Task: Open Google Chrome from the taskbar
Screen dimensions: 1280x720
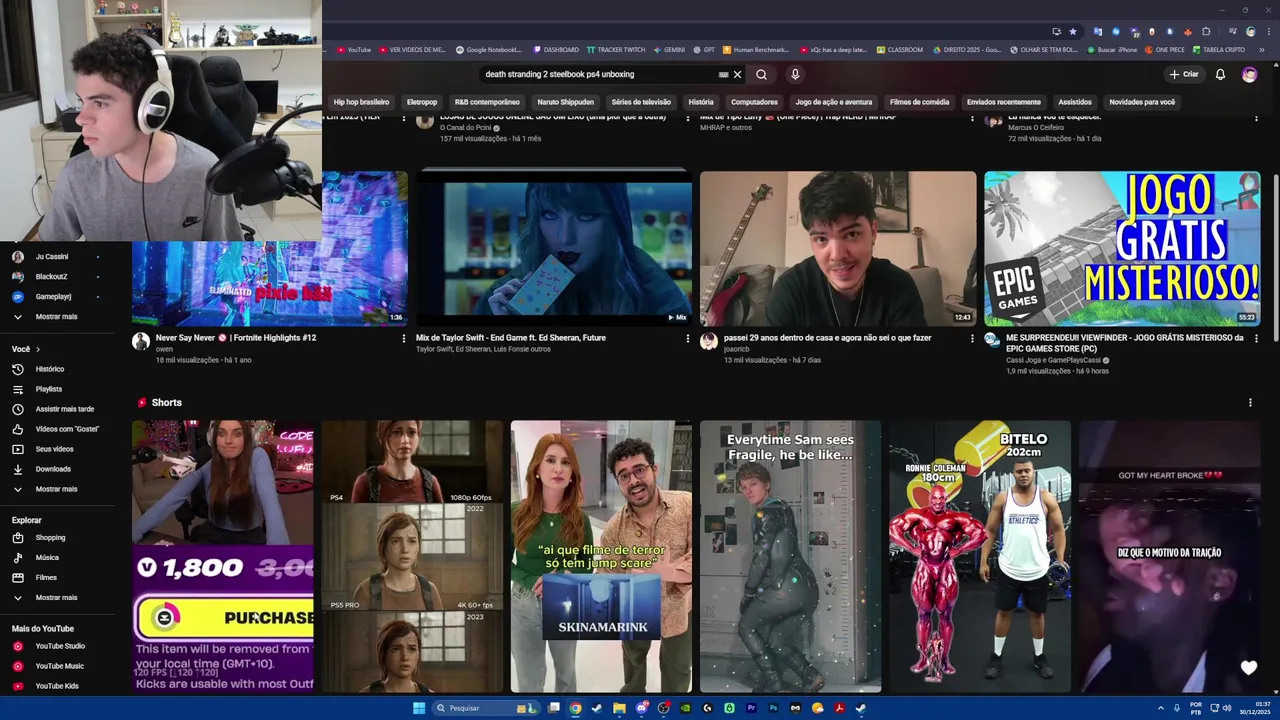Action: click(x=575, y=708)
